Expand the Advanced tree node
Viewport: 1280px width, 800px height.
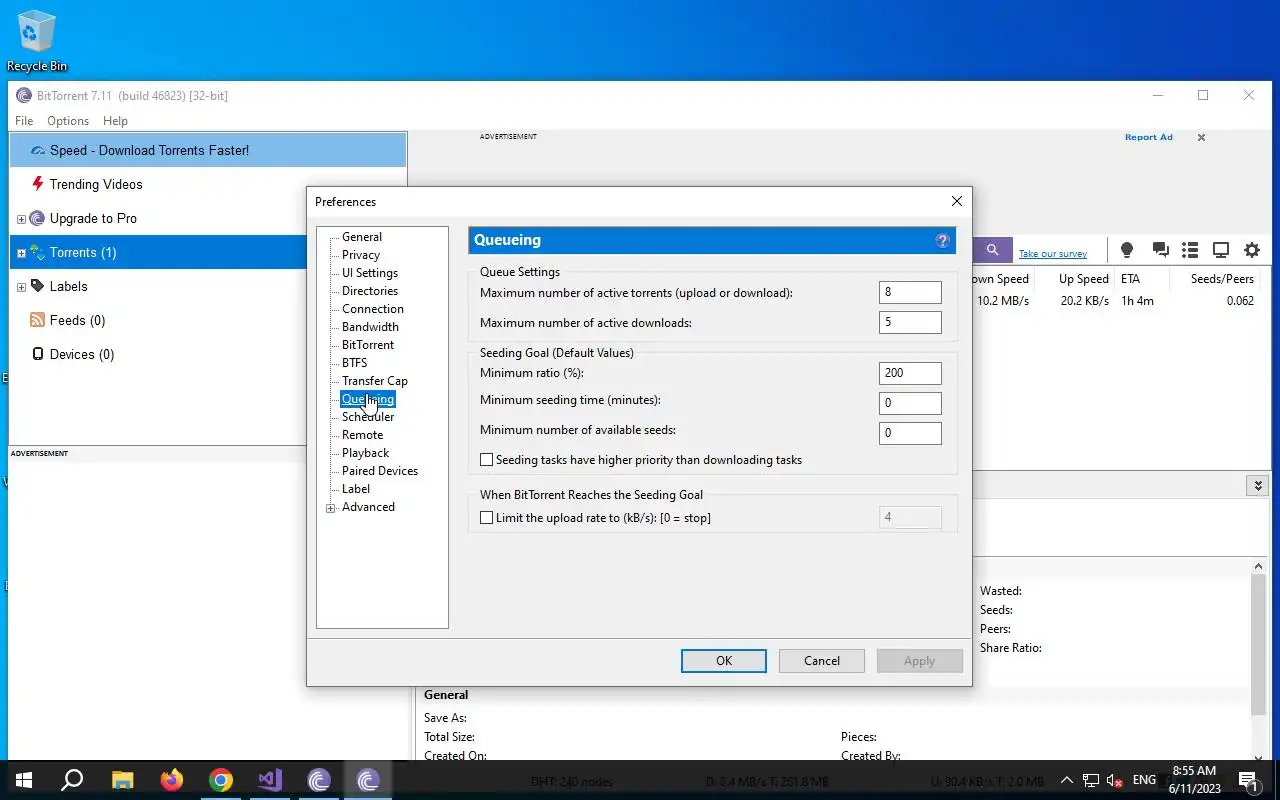coord(331,508)
